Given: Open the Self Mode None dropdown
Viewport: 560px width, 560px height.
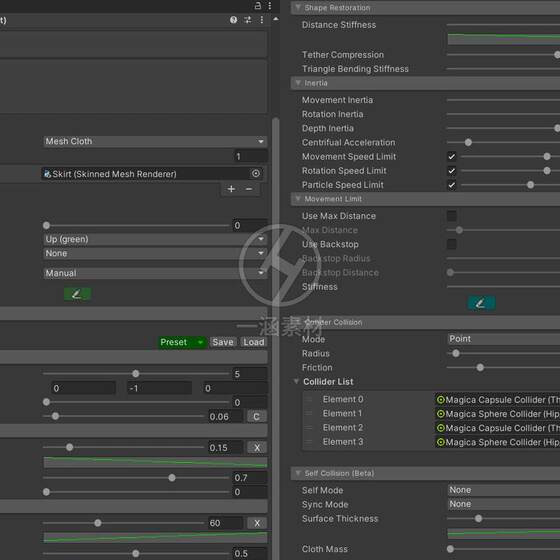Looking at the screenshot, I should [504, 490].
